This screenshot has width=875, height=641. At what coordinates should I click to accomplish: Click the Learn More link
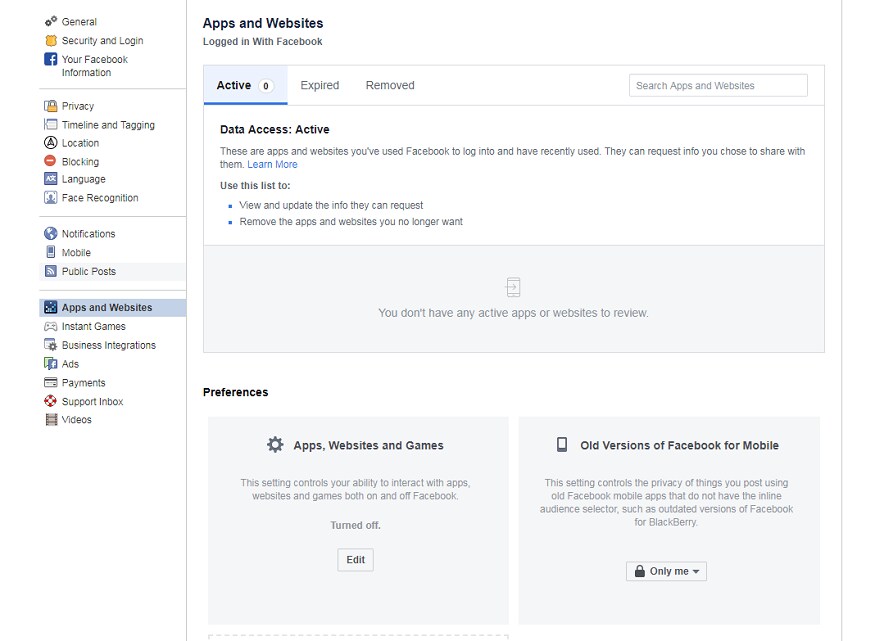coord(272,165)
